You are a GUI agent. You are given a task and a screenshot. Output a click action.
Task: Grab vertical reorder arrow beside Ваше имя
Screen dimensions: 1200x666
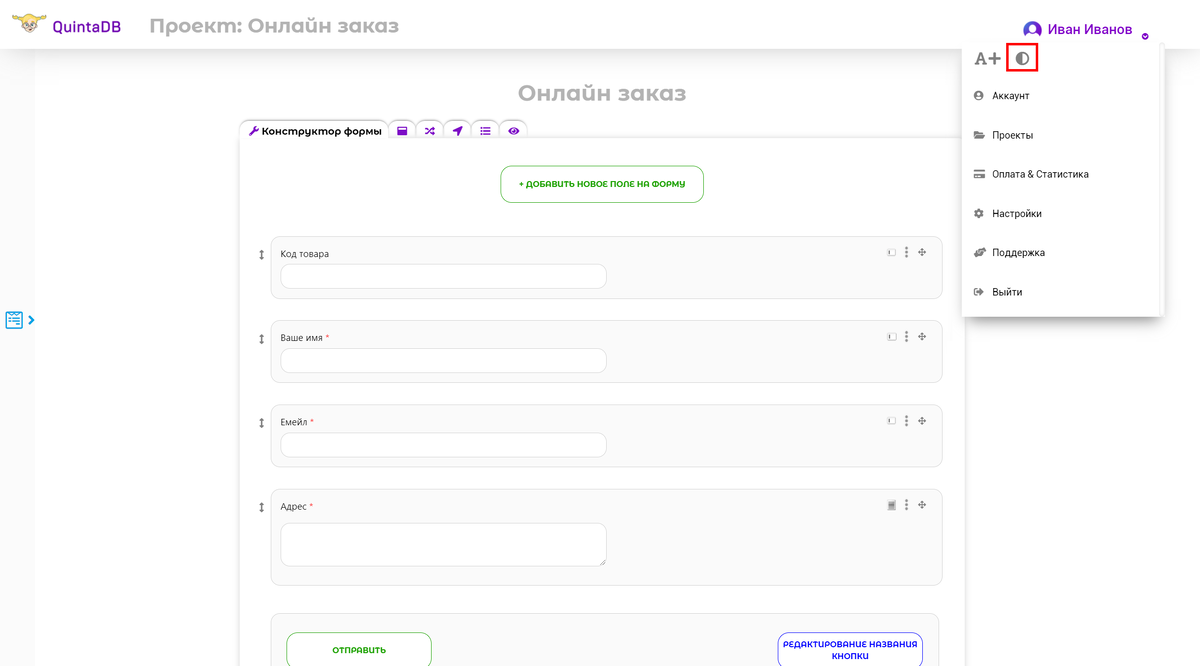coord(261,339)
